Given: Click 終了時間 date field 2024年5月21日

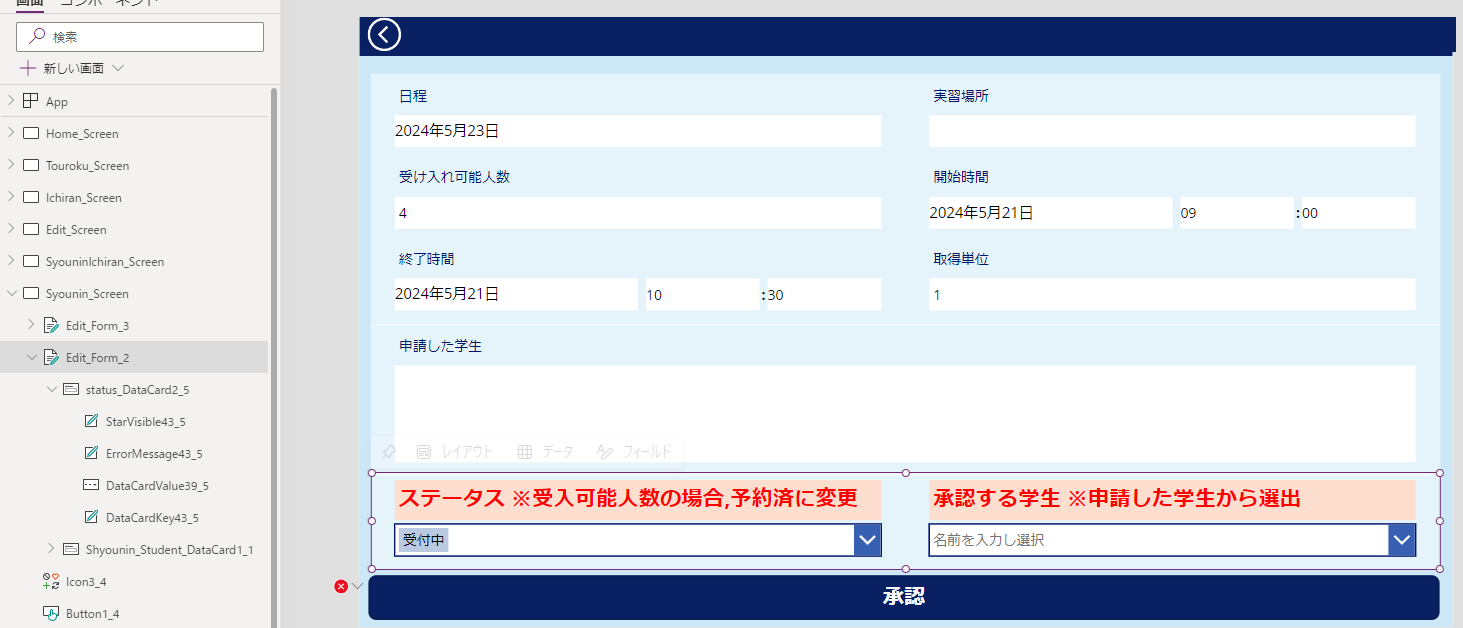Looking at the screenshot, I should (516, 294).
